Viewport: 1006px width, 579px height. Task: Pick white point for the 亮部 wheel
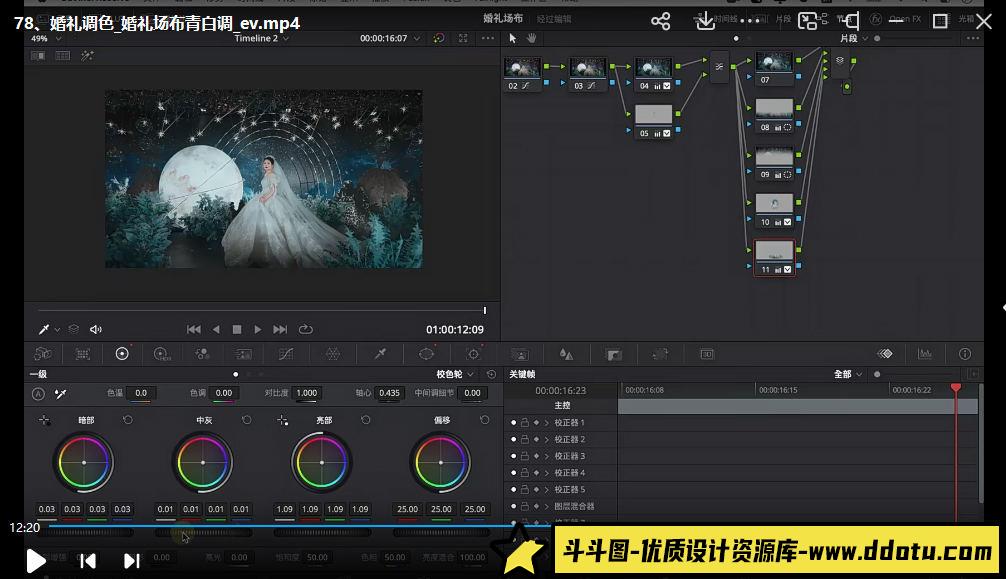point(282,420)
